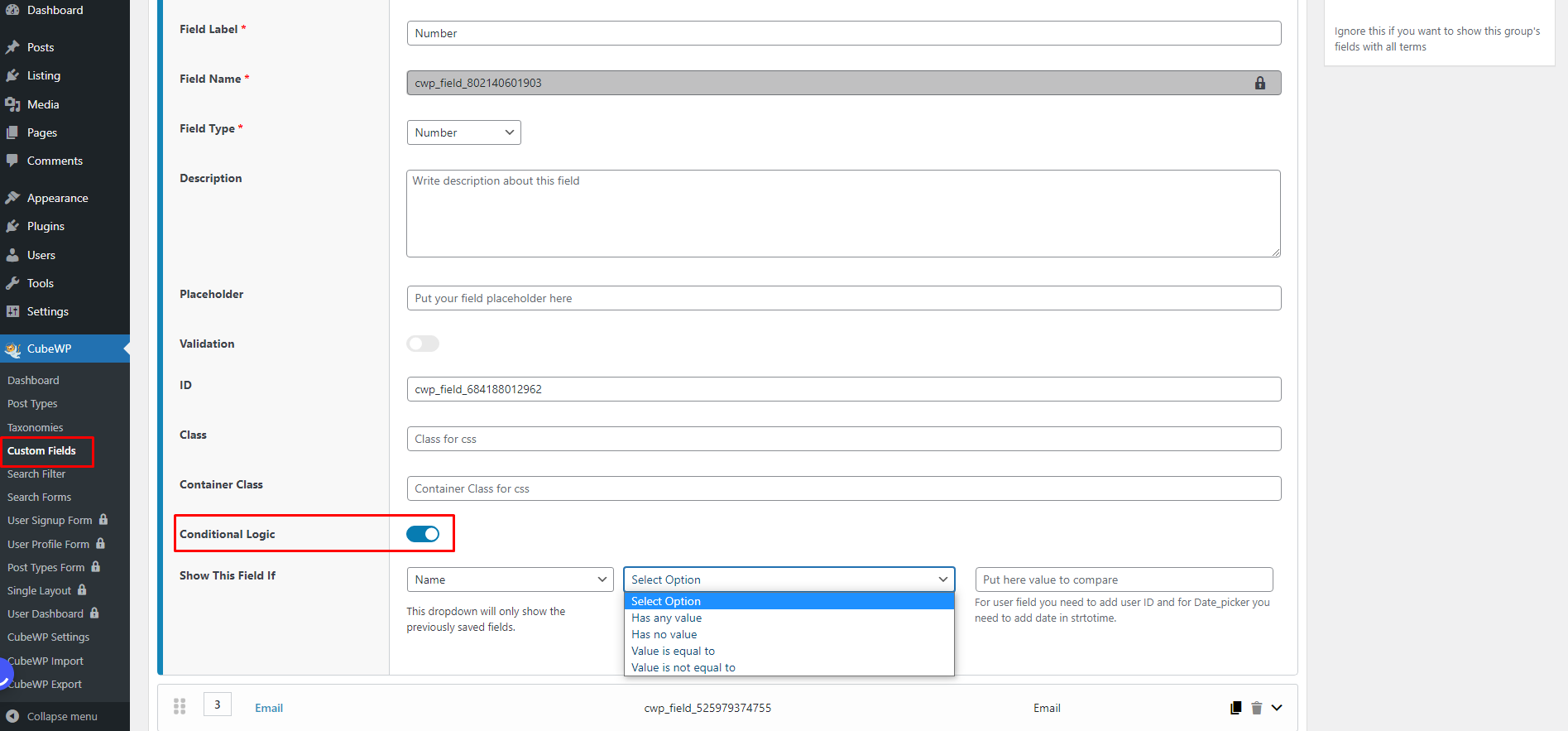Viewport: 1568px width, 731px height.
Task: Click the lock icon next to User Dashboard
Action: coord(94,613)
